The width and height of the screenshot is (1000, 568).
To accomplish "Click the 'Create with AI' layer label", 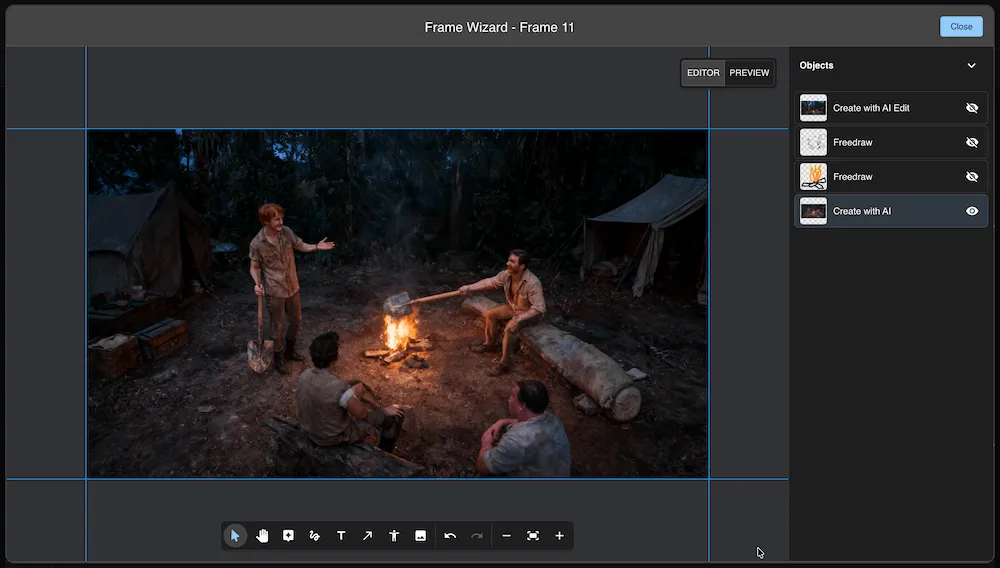I will [862, 211].
